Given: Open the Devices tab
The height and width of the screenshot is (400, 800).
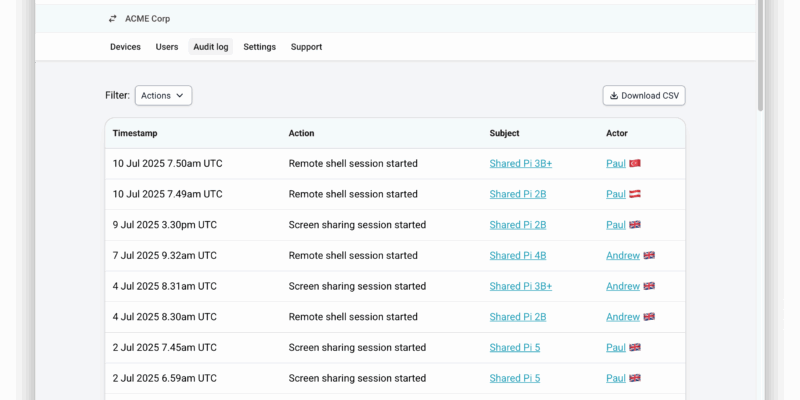Looking at the screenshot, I should point(125,47).
